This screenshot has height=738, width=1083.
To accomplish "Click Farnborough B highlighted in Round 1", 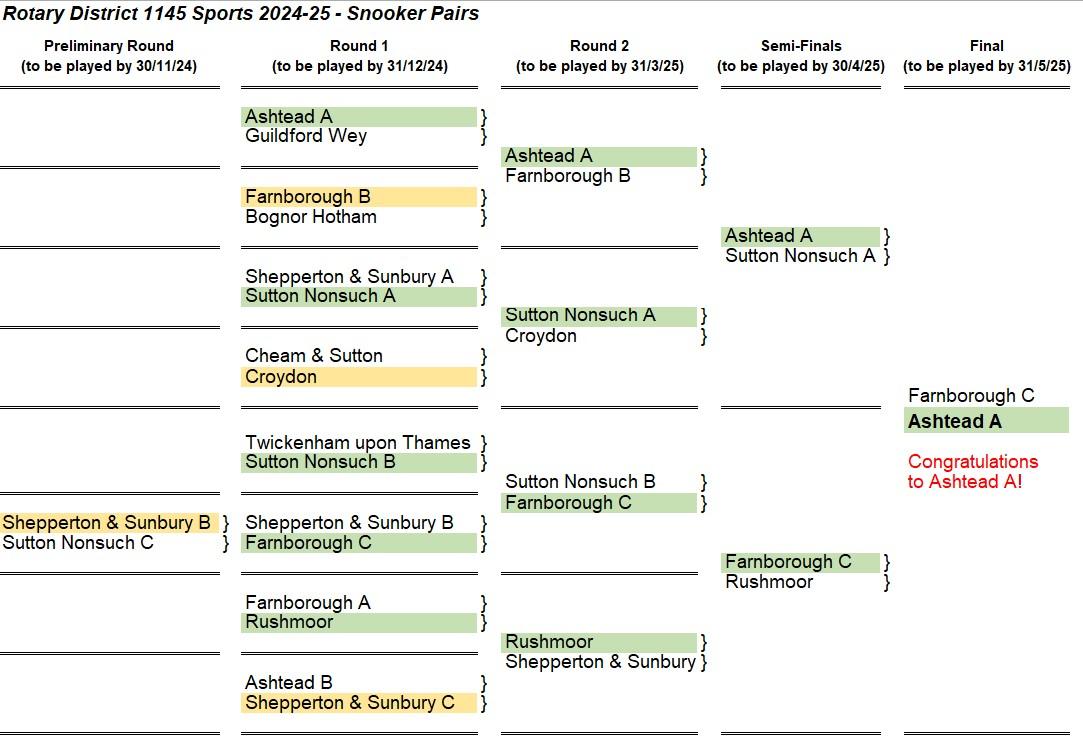I will [x=358, y=197].
